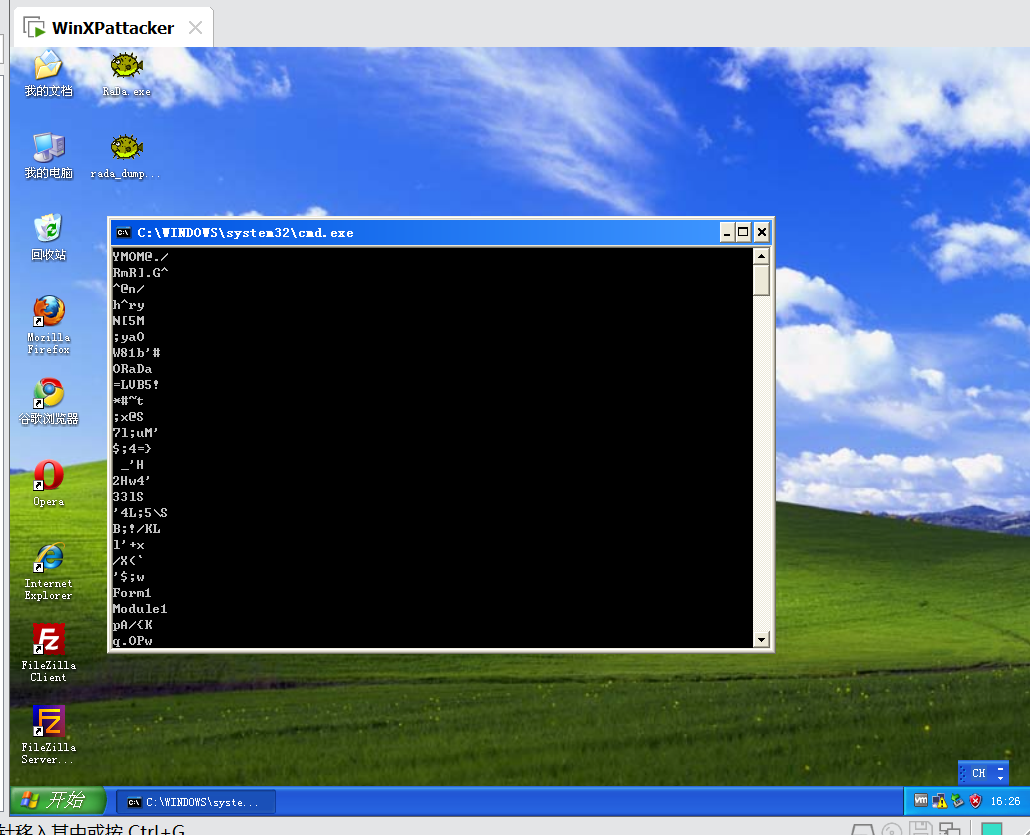The height and width of the screenshot is (835, 1030).
Task: Select the WinXPattacker VM tab
Action: [x=113, y=28]
